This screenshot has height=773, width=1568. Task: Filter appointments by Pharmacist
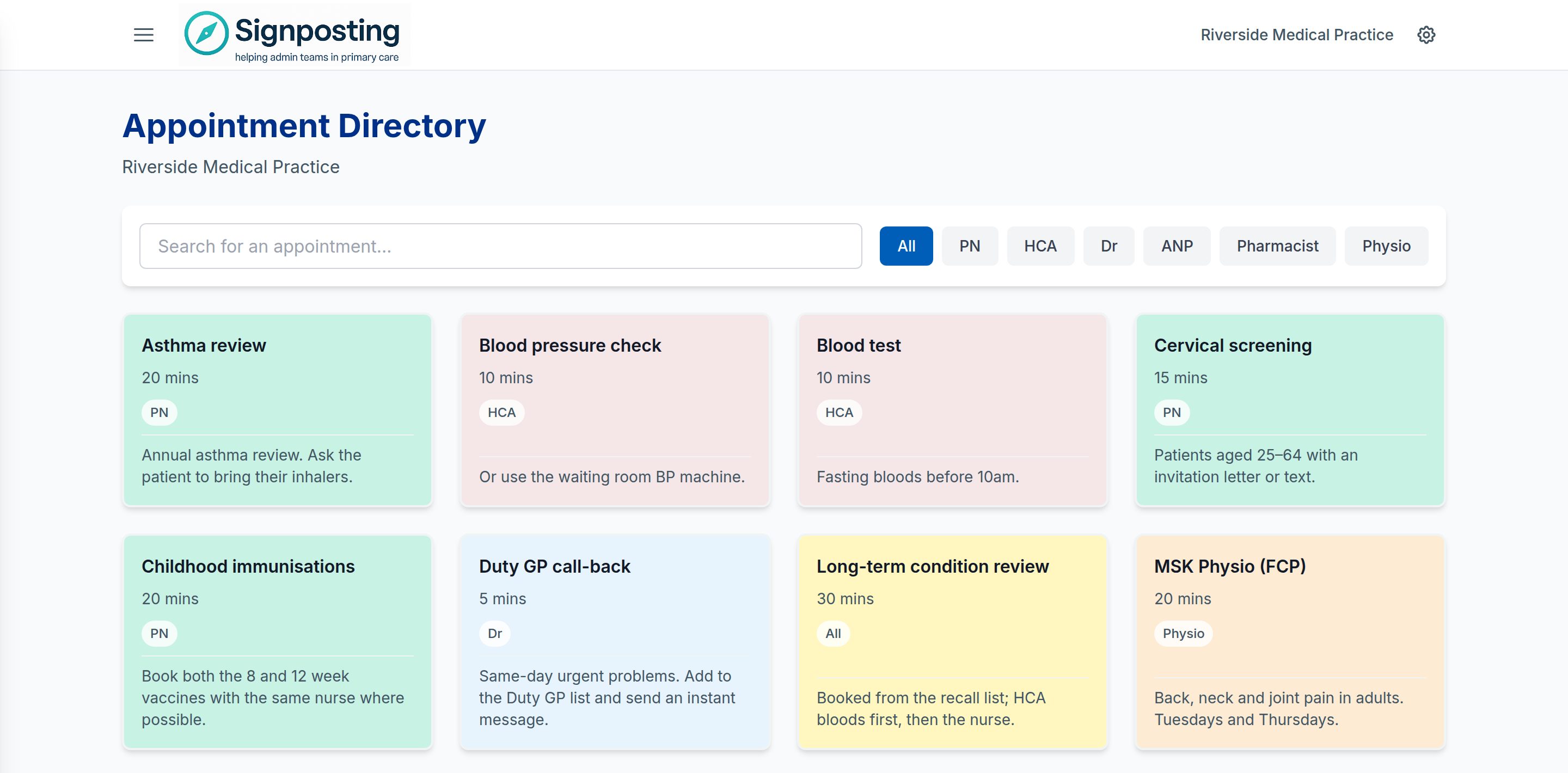point(1277,246)
